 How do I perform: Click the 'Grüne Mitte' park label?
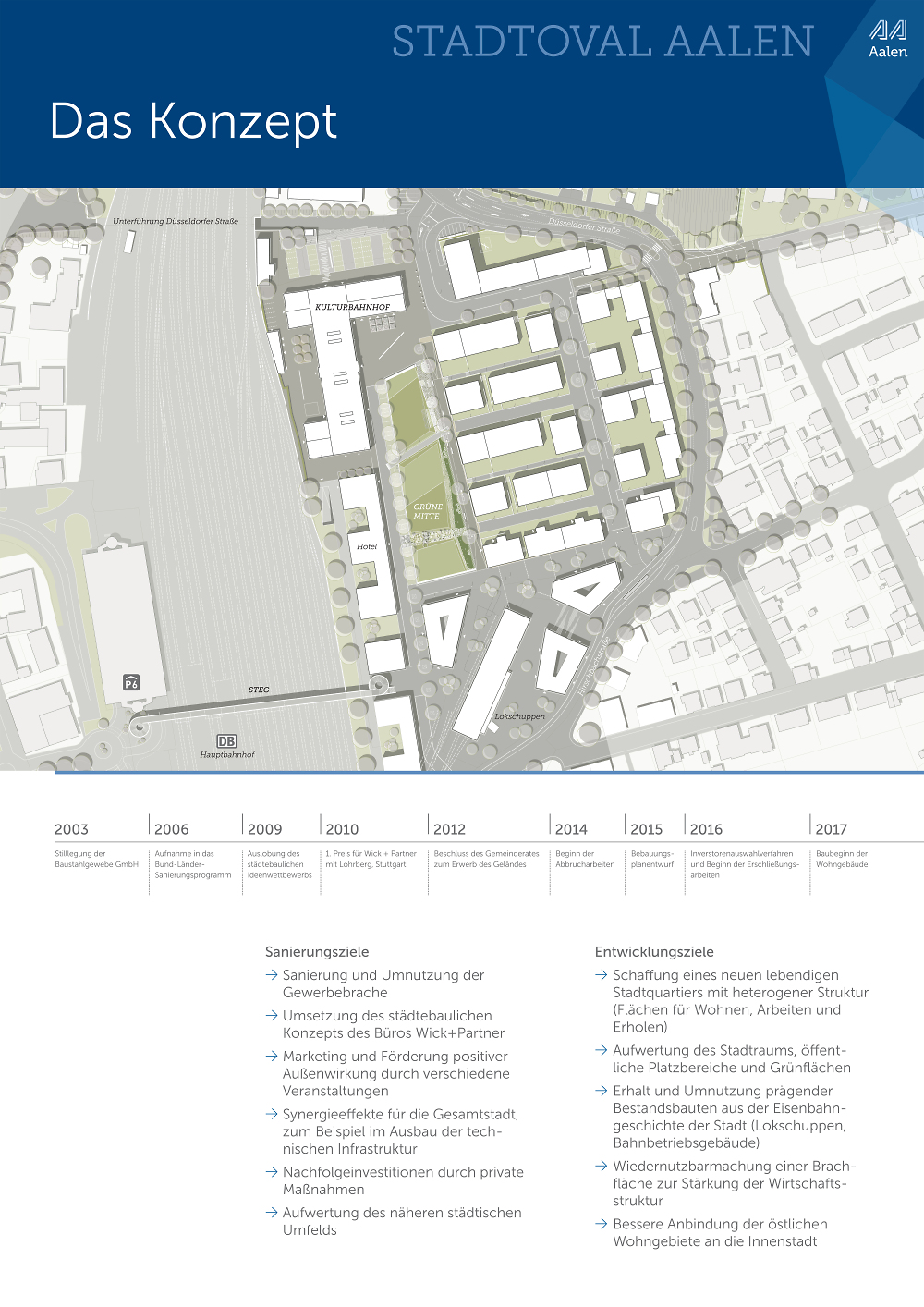(x=427, y=511)
